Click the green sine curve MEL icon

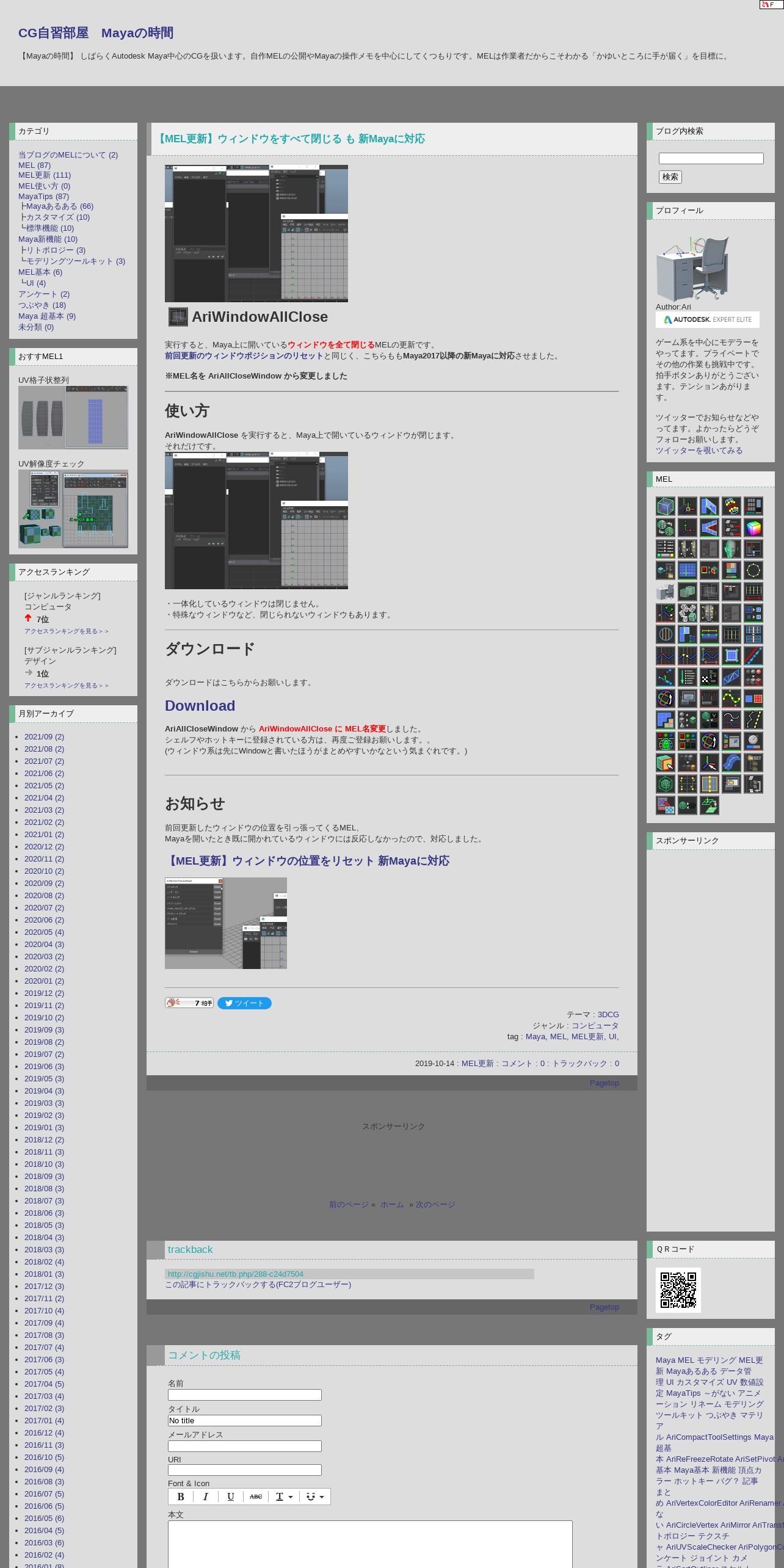pos(731,699)
